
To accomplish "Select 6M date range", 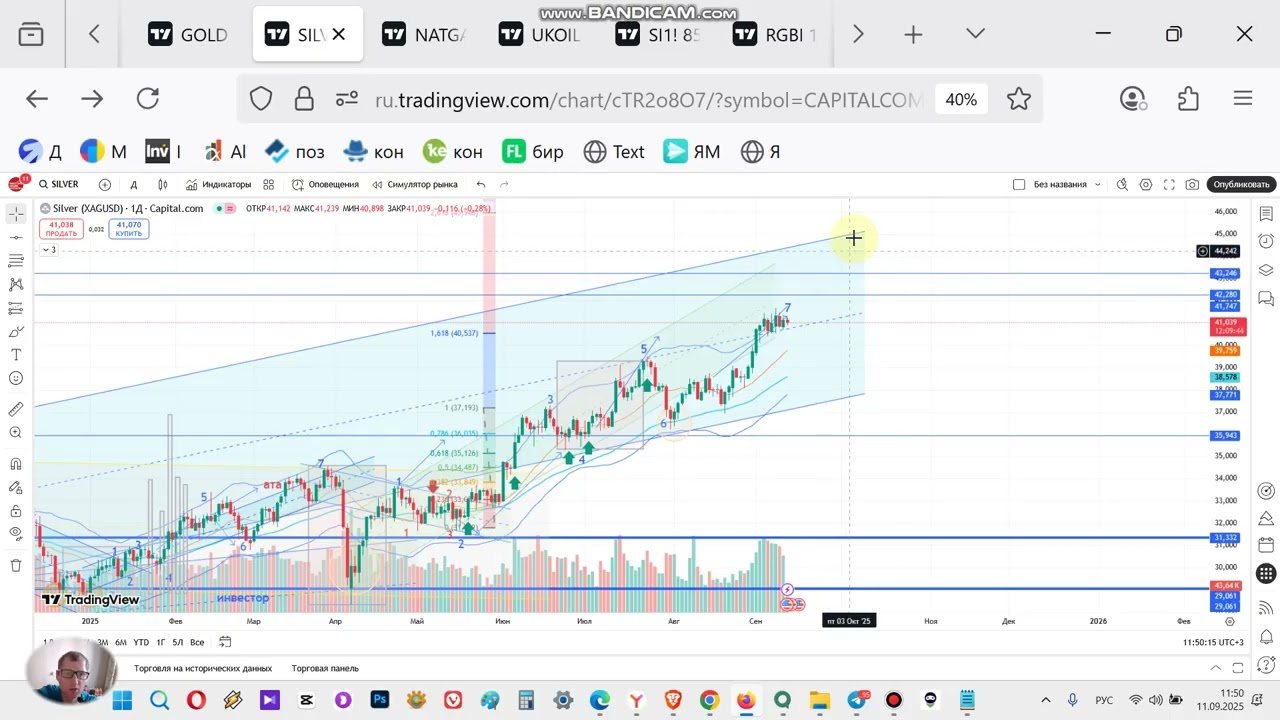I will point(120,642).
